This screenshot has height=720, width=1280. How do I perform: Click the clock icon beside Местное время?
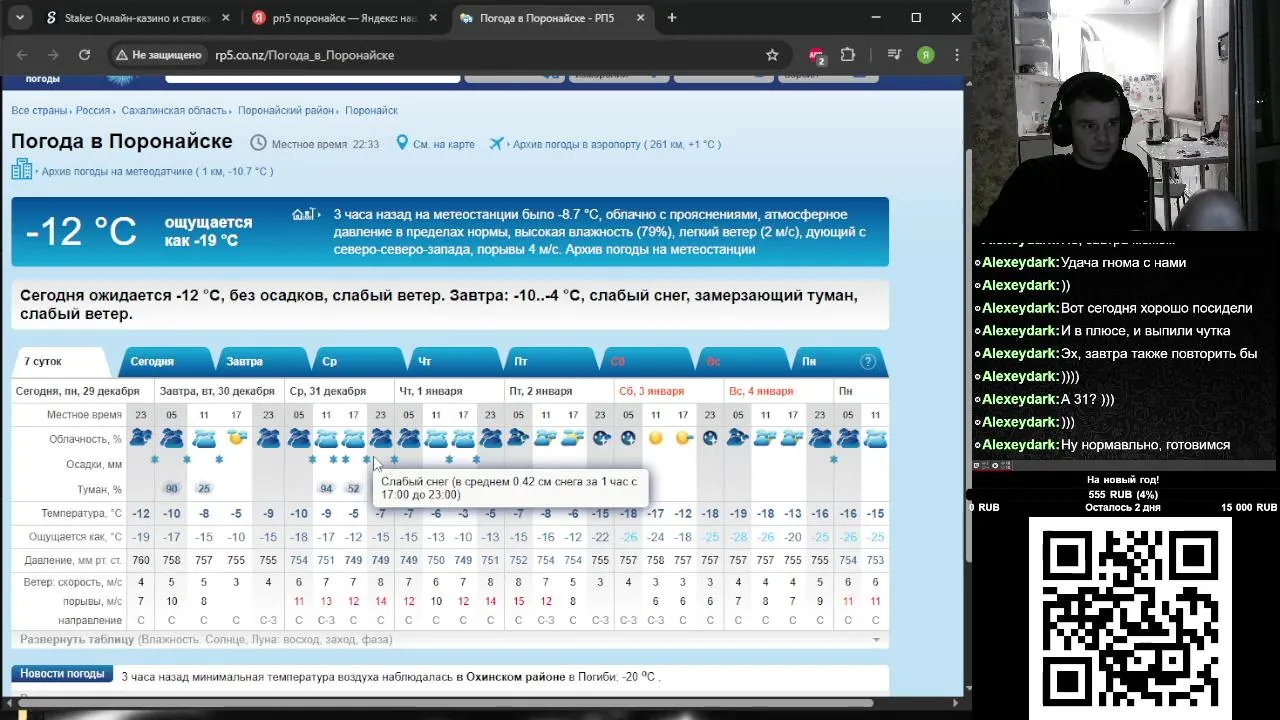(258, 143)
